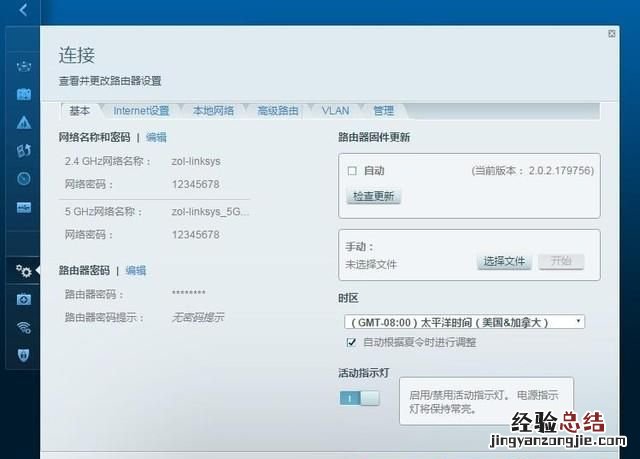Click the masked 路由器密码 asterisks value
640x459 pixels.
189,293
